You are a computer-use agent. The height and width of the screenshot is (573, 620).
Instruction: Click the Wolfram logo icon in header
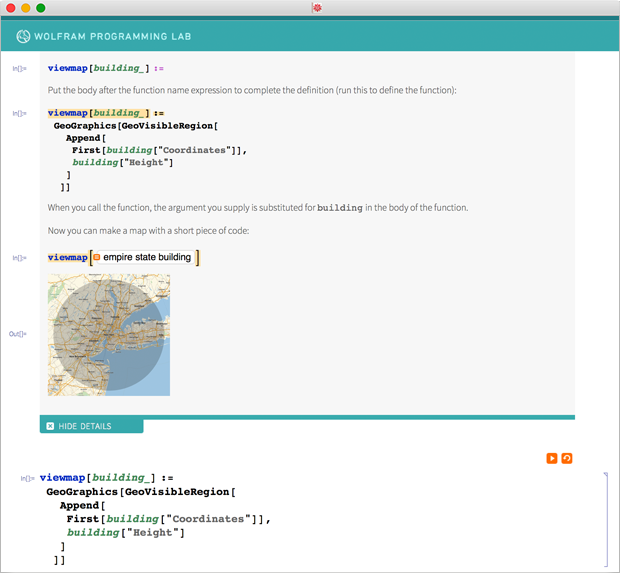(x=23, y=36)
